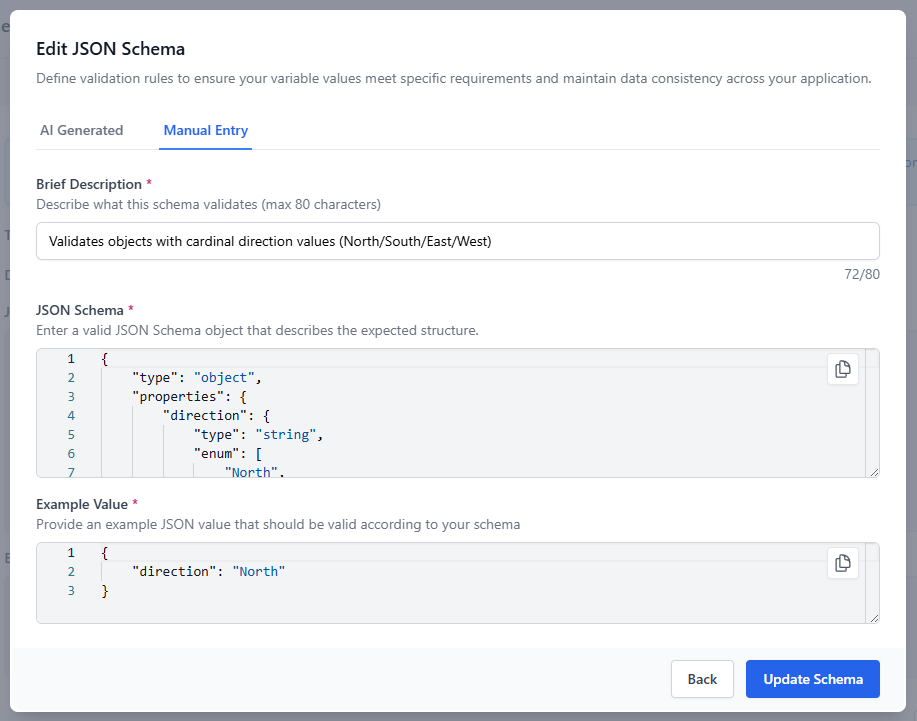Copy the Example Value code snippet
917x721 pixels.
click(x=842, y=563)
